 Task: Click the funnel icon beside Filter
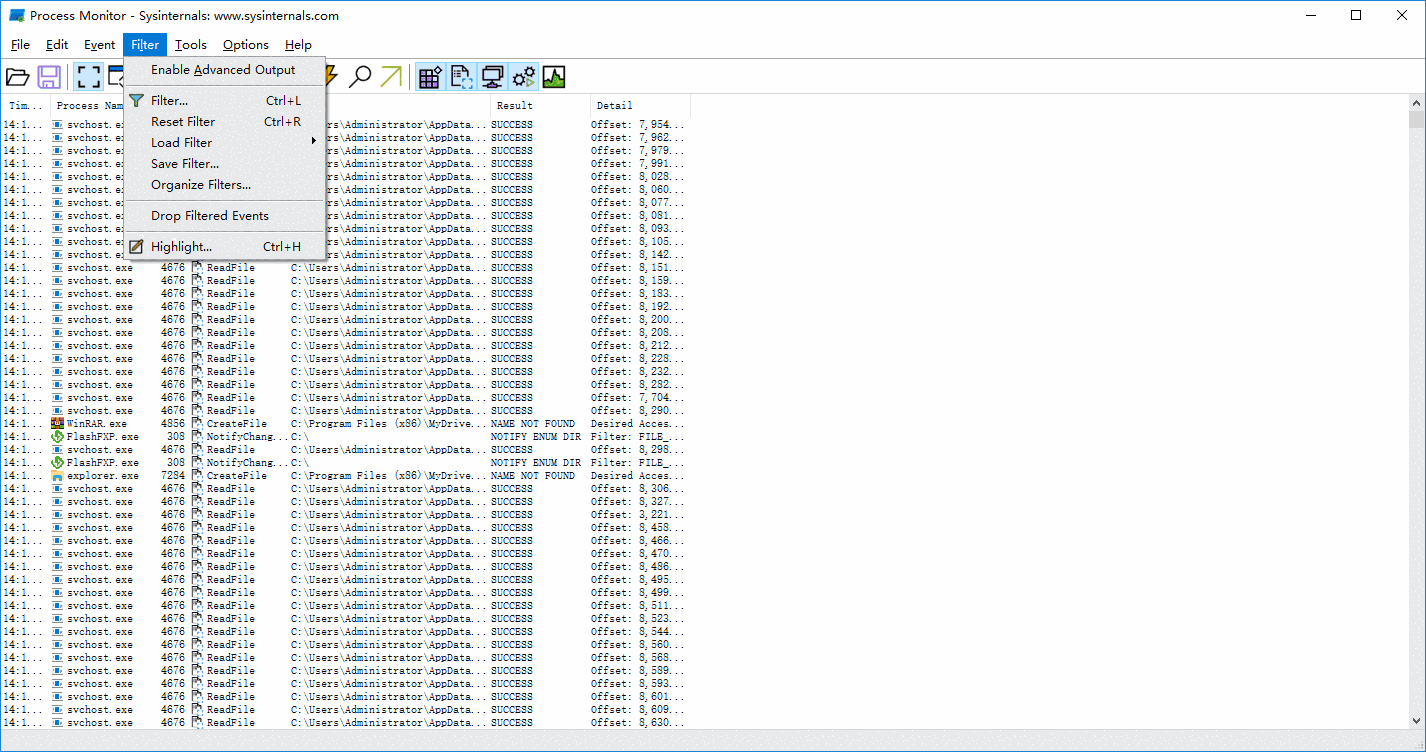(x=137, y=100)
